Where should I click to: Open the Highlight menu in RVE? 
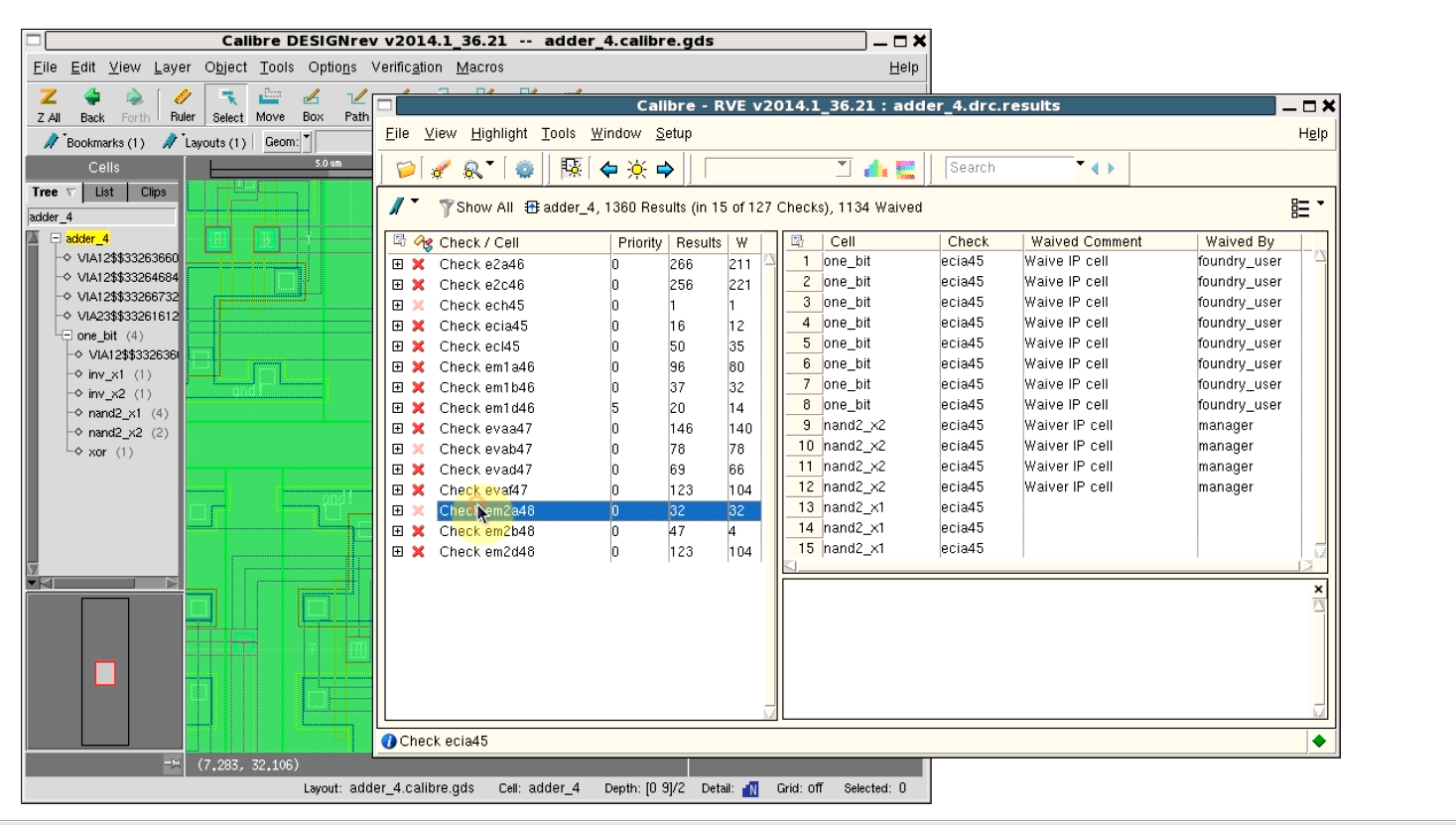click(499, 133)
